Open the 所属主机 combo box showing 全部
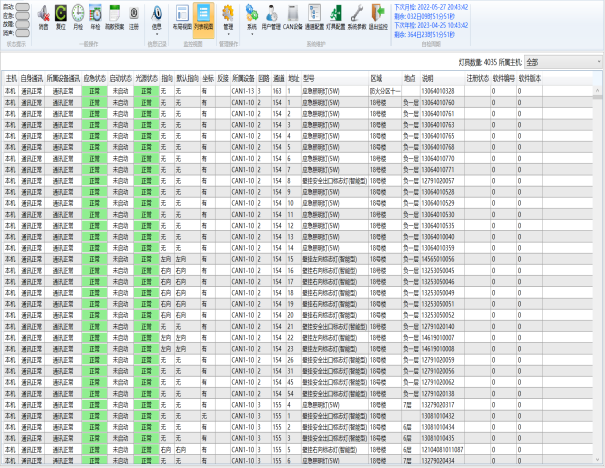Screen dimensions: 605x468 click(x=561, y=62)
